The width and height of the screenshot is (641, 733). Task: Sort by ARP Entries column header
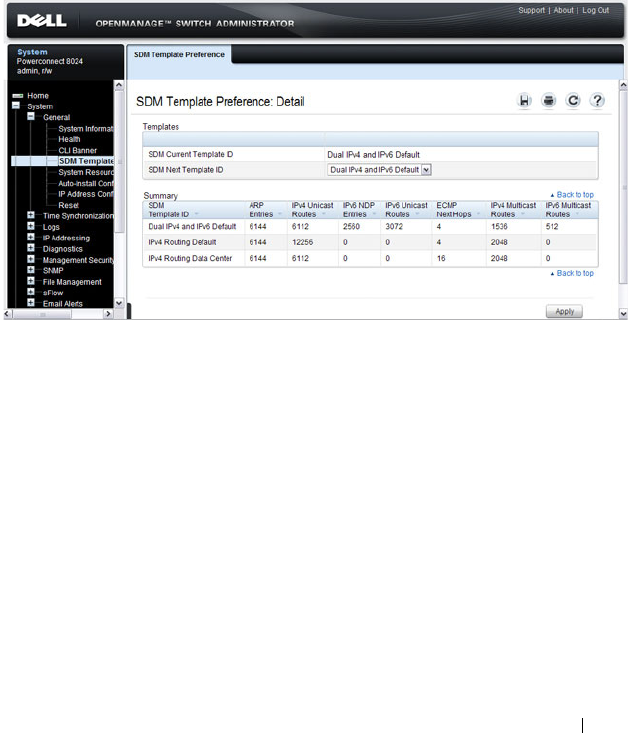(266, 210)
